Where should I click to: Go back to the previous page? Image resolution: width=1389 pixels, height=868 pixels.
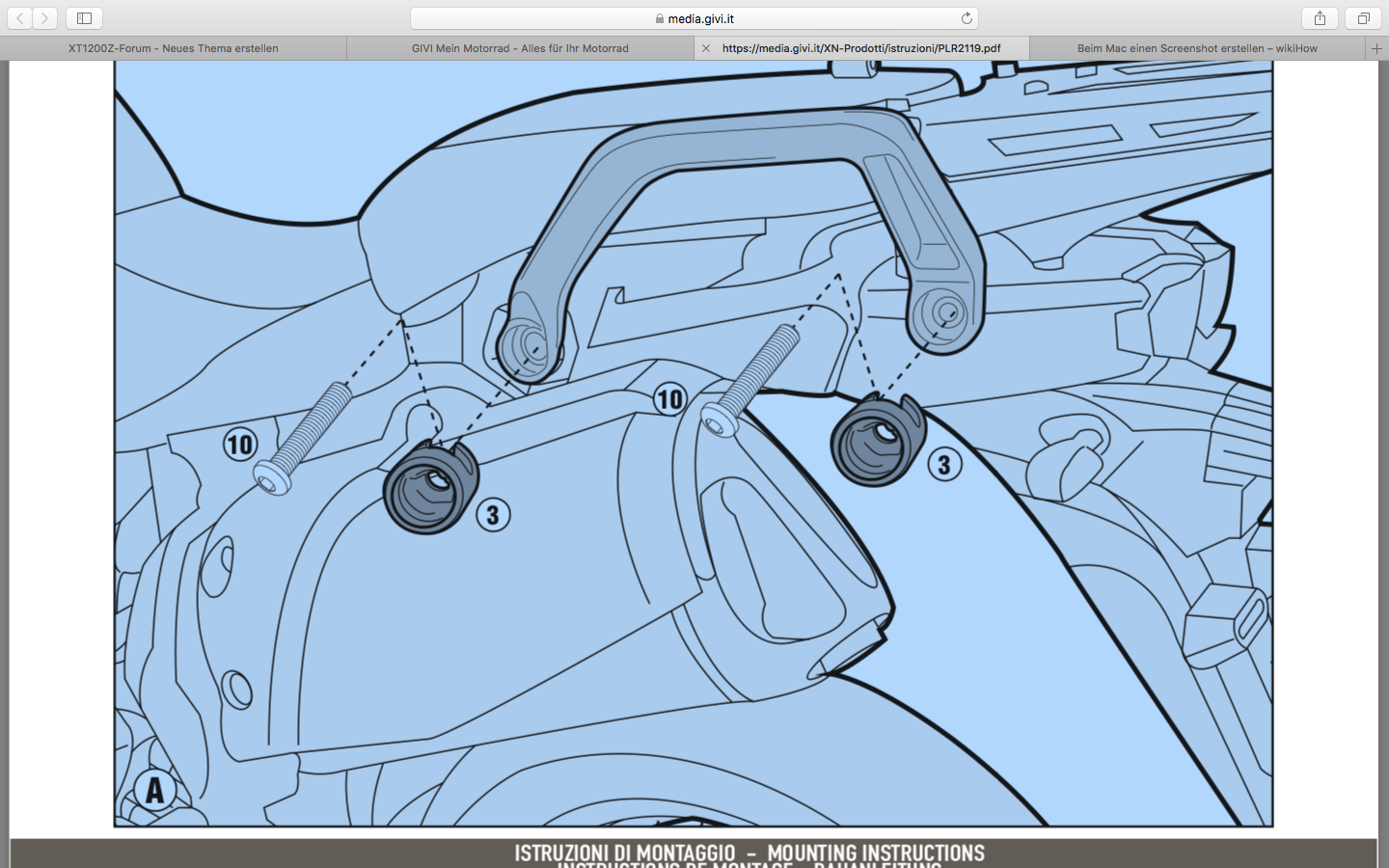click(20, 18)
